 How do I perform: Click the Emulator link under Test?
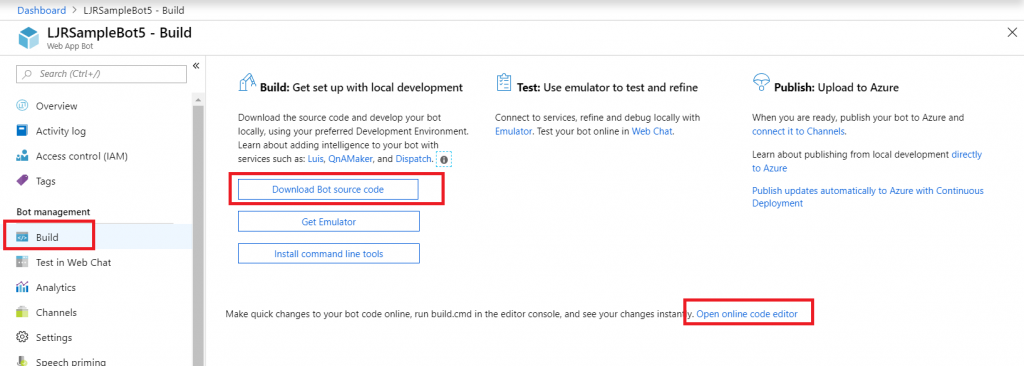point(513,131)
